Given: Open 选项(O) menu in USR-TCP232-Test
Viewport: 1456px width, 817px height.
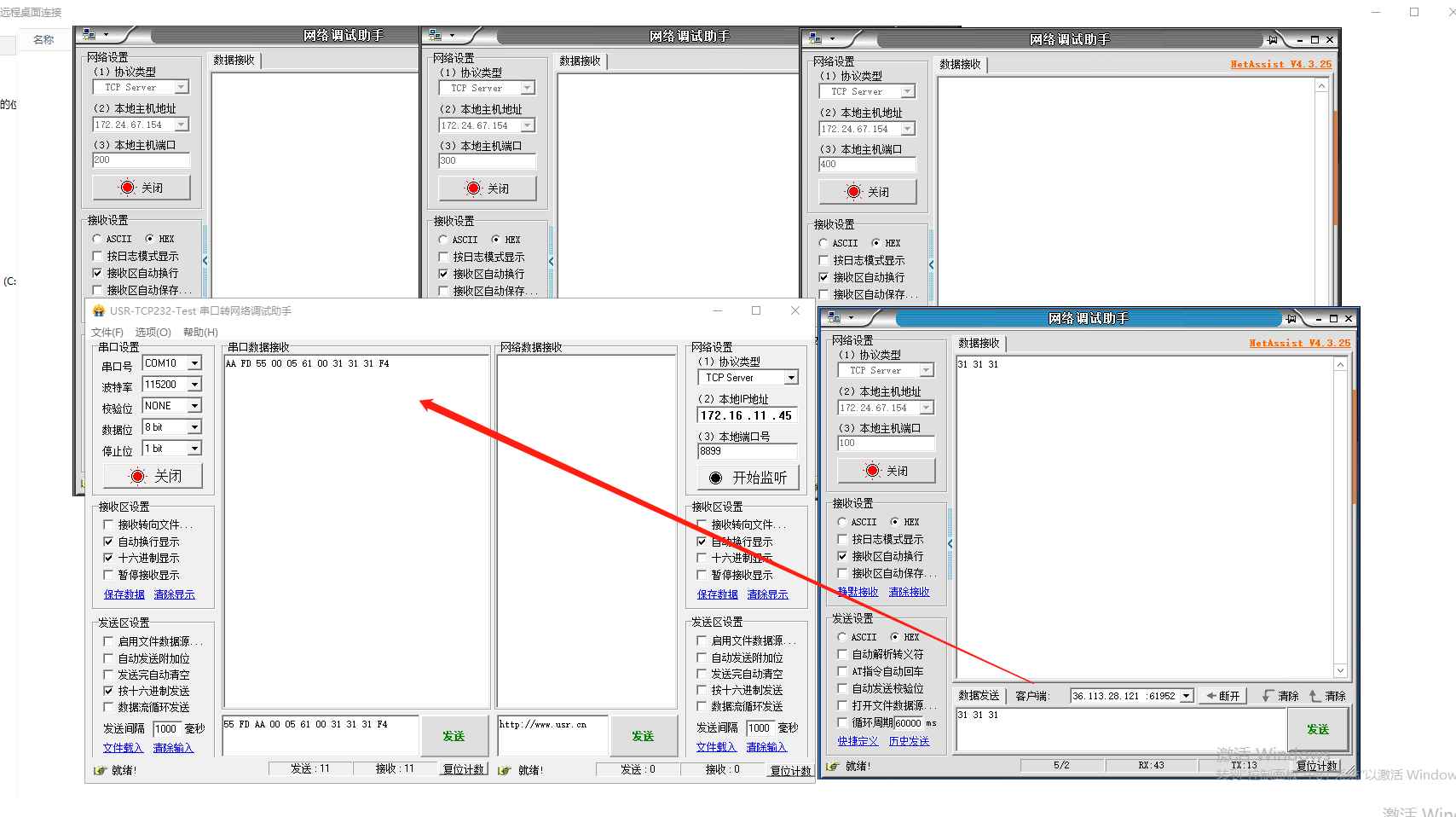Looking at the screenshot, I should click(x=153, y=332).
